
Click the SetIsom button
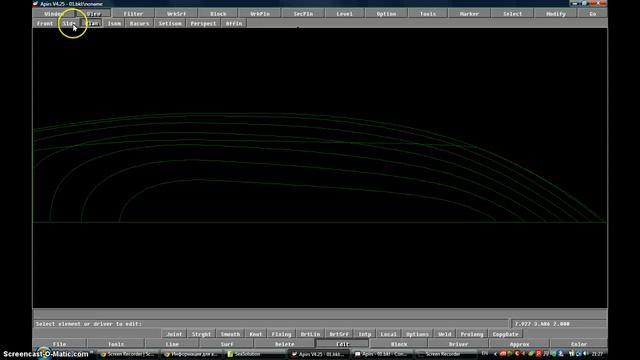[170, 23]
